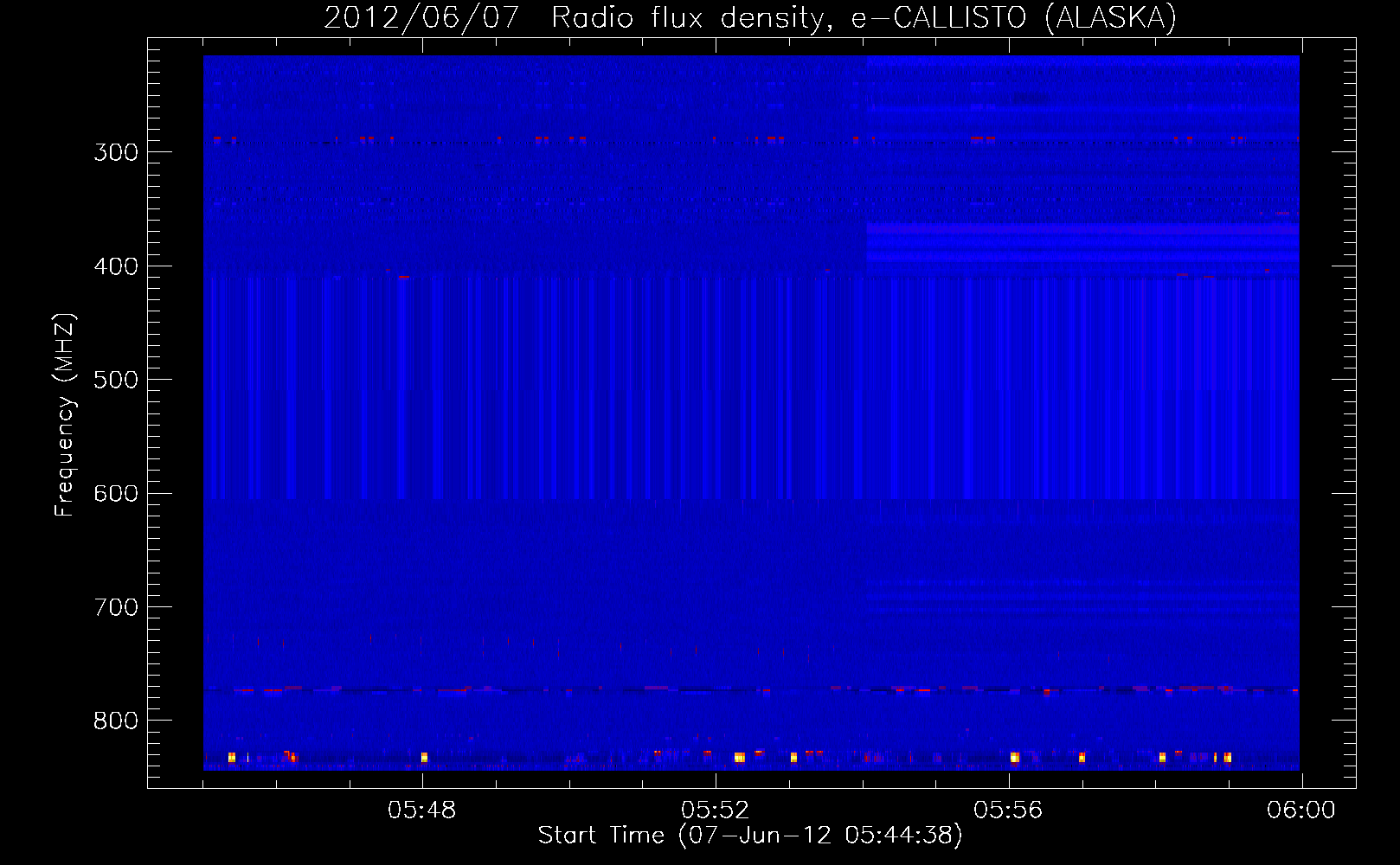
Task: Click the 400 frequency tick label
Action: click(116, 266)
